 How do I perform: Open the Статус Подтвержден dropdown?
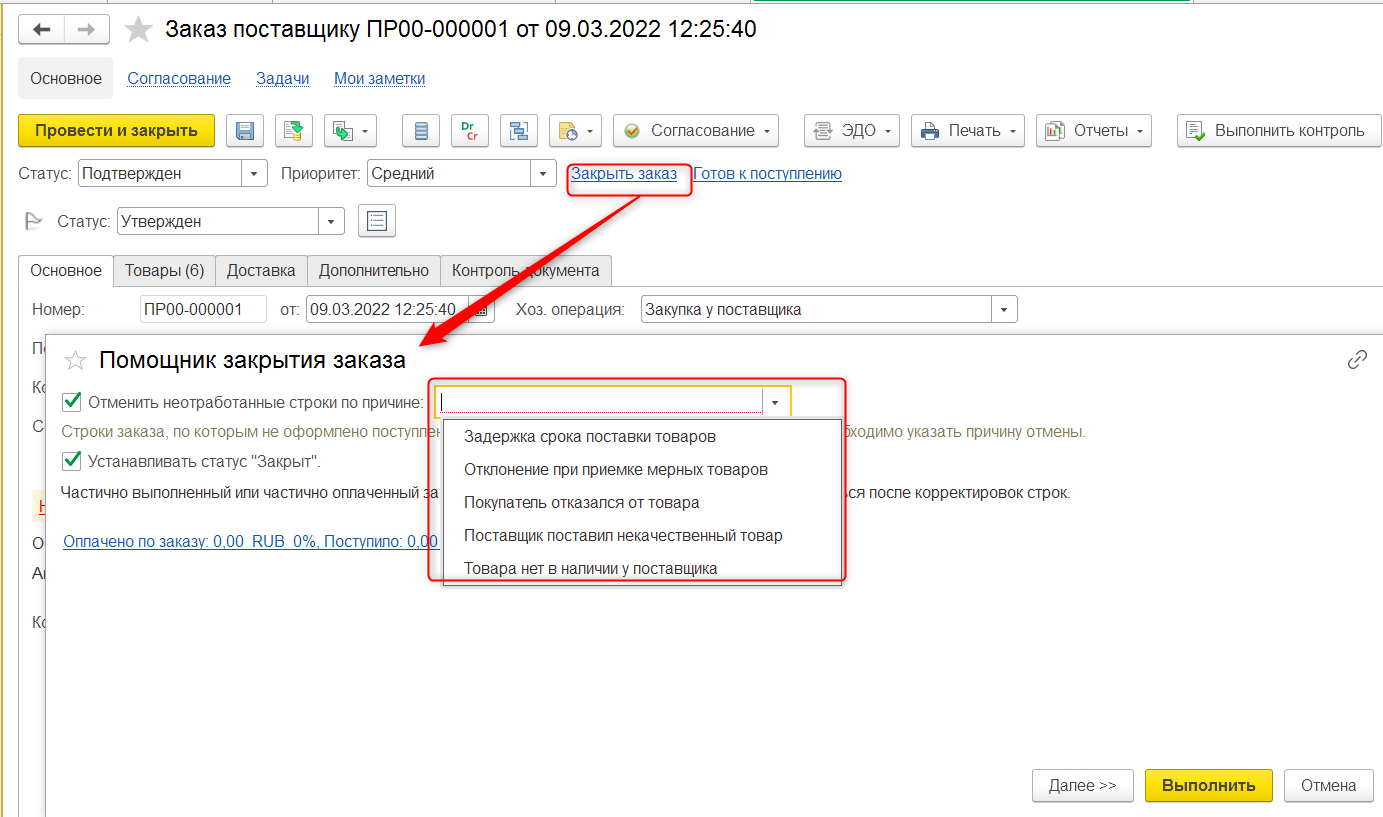(254, 173)
